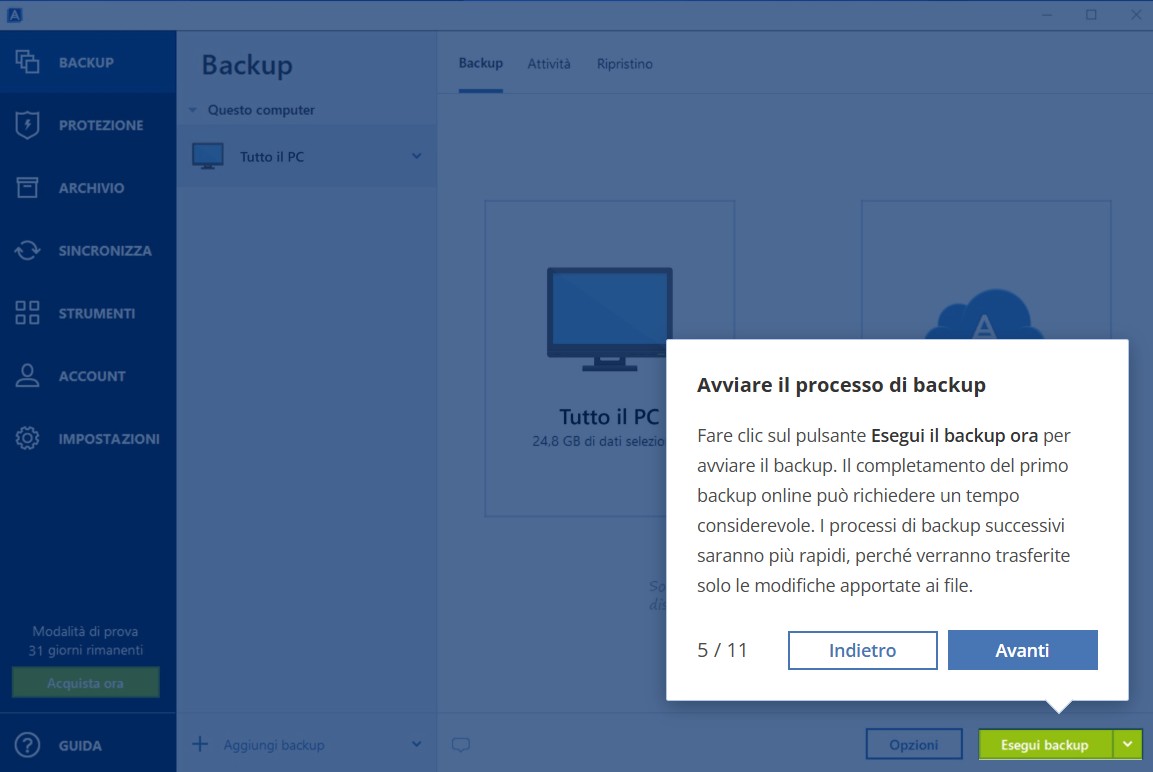Switch to the Ripristino tab
The height and width of the screenshot is (772, 1153).
tap(624, 64)
